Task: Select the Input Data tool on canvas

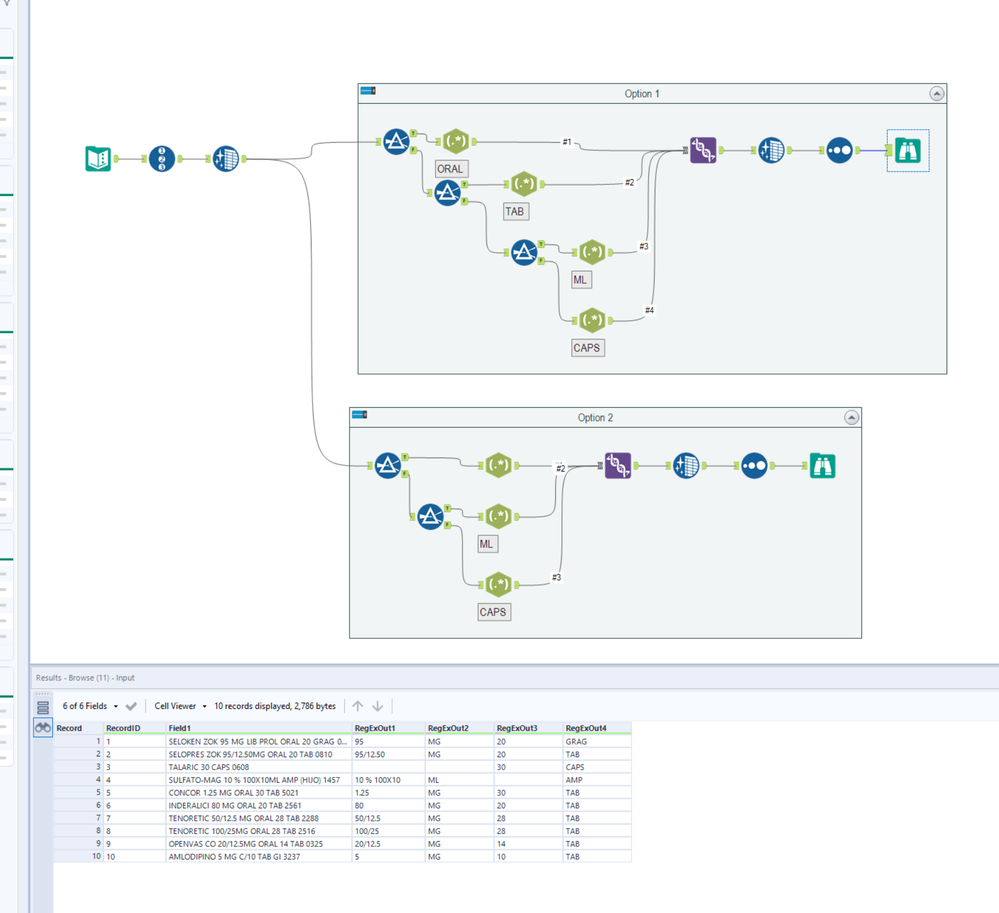Action: click(98, 159)
